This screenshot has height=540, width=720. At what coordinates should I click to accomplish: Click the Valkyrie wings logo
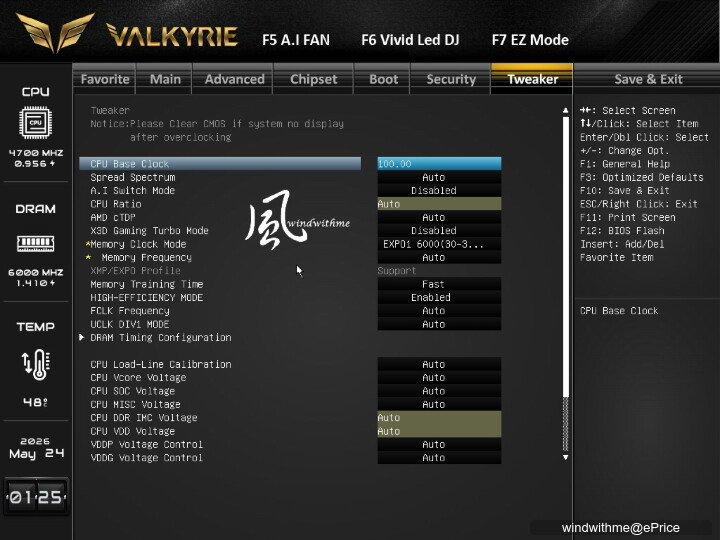55,32
